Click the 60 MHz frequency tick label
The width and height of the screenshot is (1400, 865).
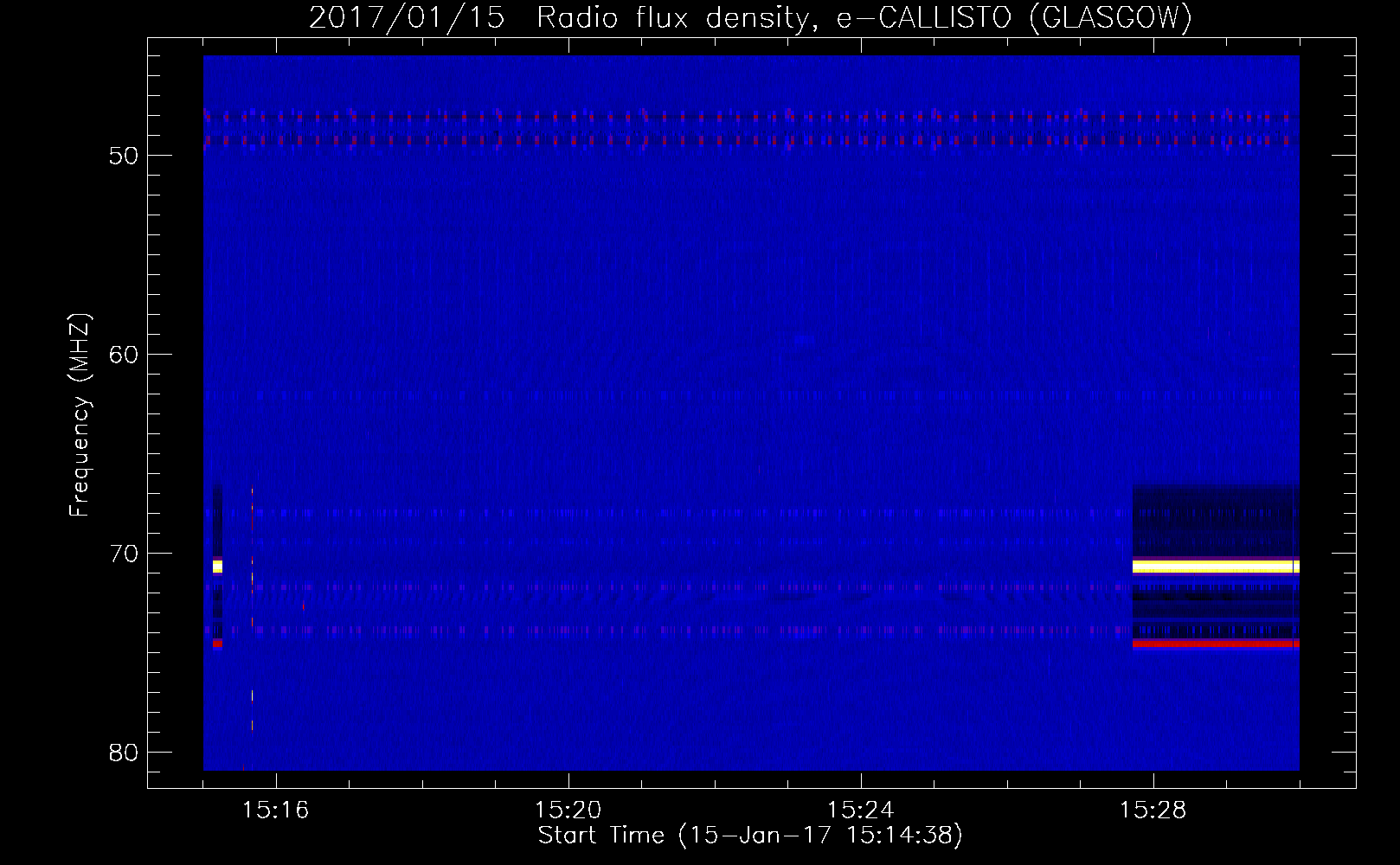click(124, 355)
